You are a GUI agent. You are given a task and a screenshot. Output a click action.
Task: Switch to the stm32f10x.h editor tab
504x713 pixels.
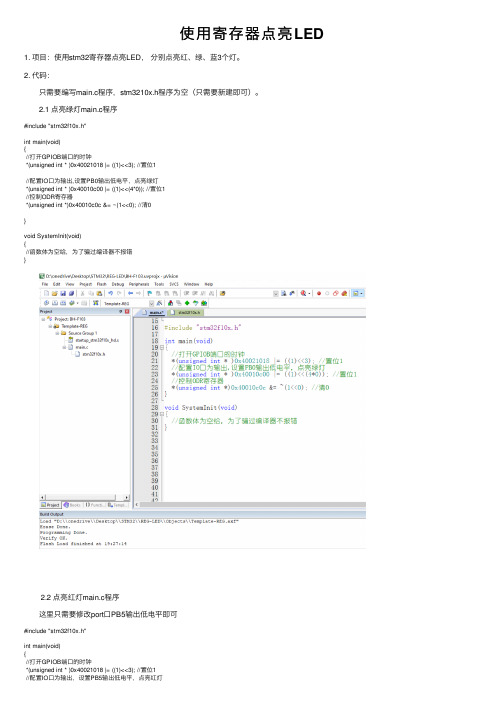click(x=186, y=312)
